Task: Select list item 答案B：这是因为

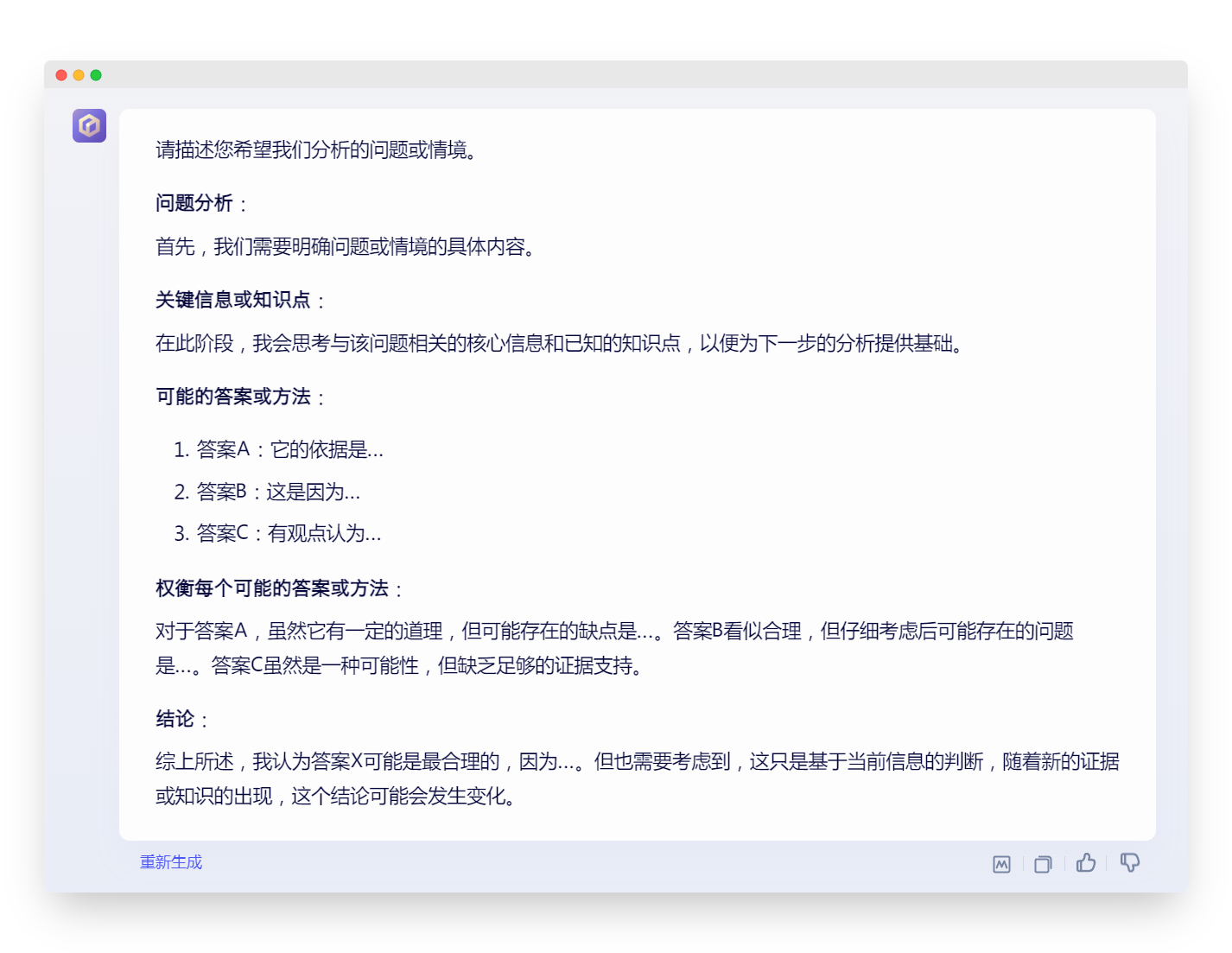Action: pos(267,492)
